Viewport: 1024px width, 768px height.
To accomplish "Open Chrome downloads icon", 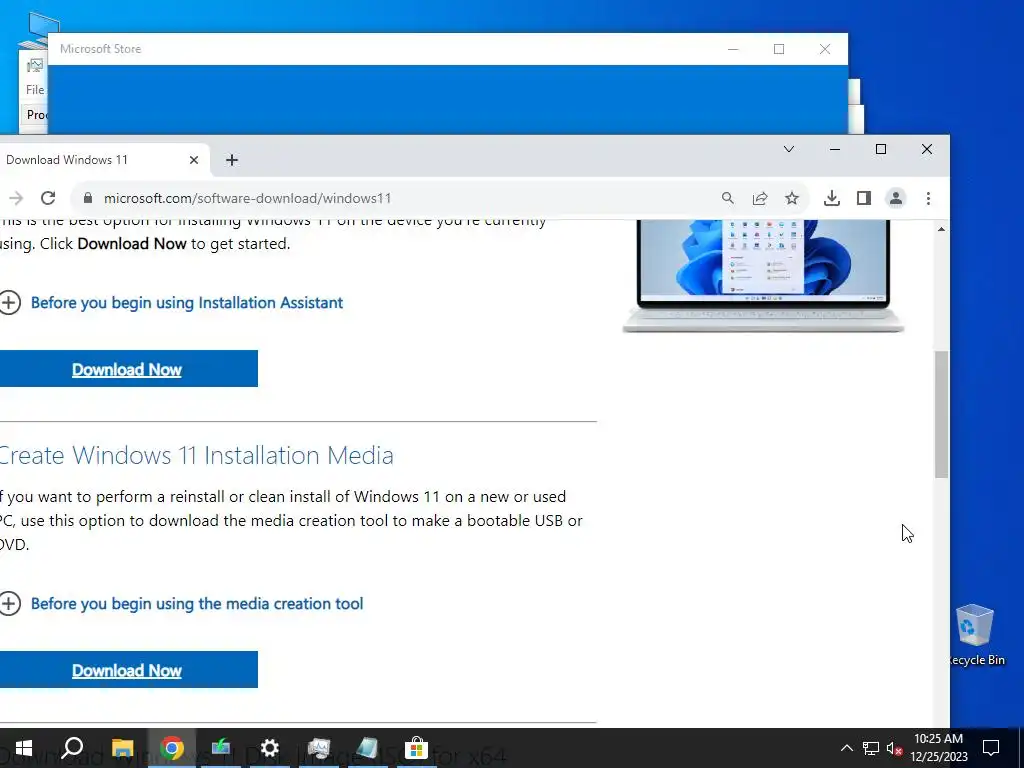I will (831, 198).
